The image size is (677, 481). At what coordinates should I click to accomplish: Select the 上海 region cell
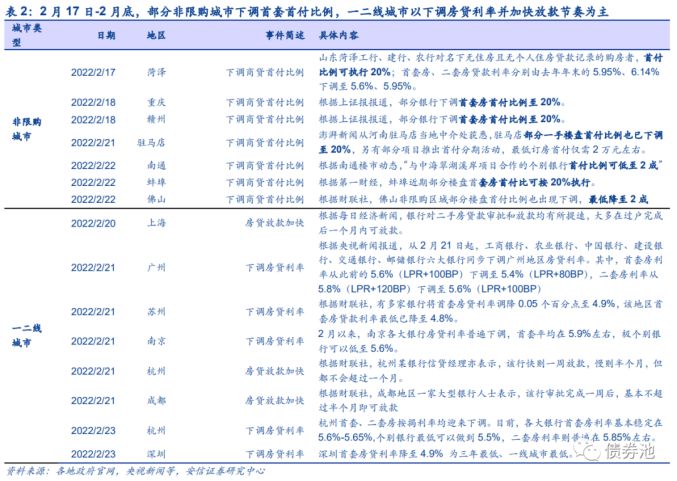coord(156,223)
